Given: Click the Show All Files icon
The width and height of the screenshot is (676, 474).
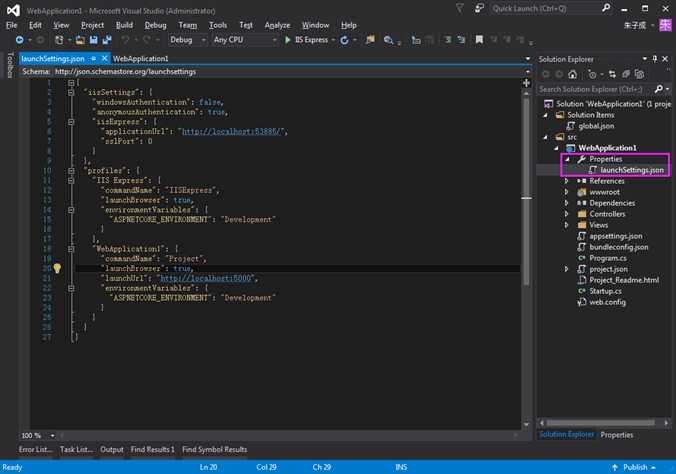Looking at the screenshot, I should [x=640, y=74].
